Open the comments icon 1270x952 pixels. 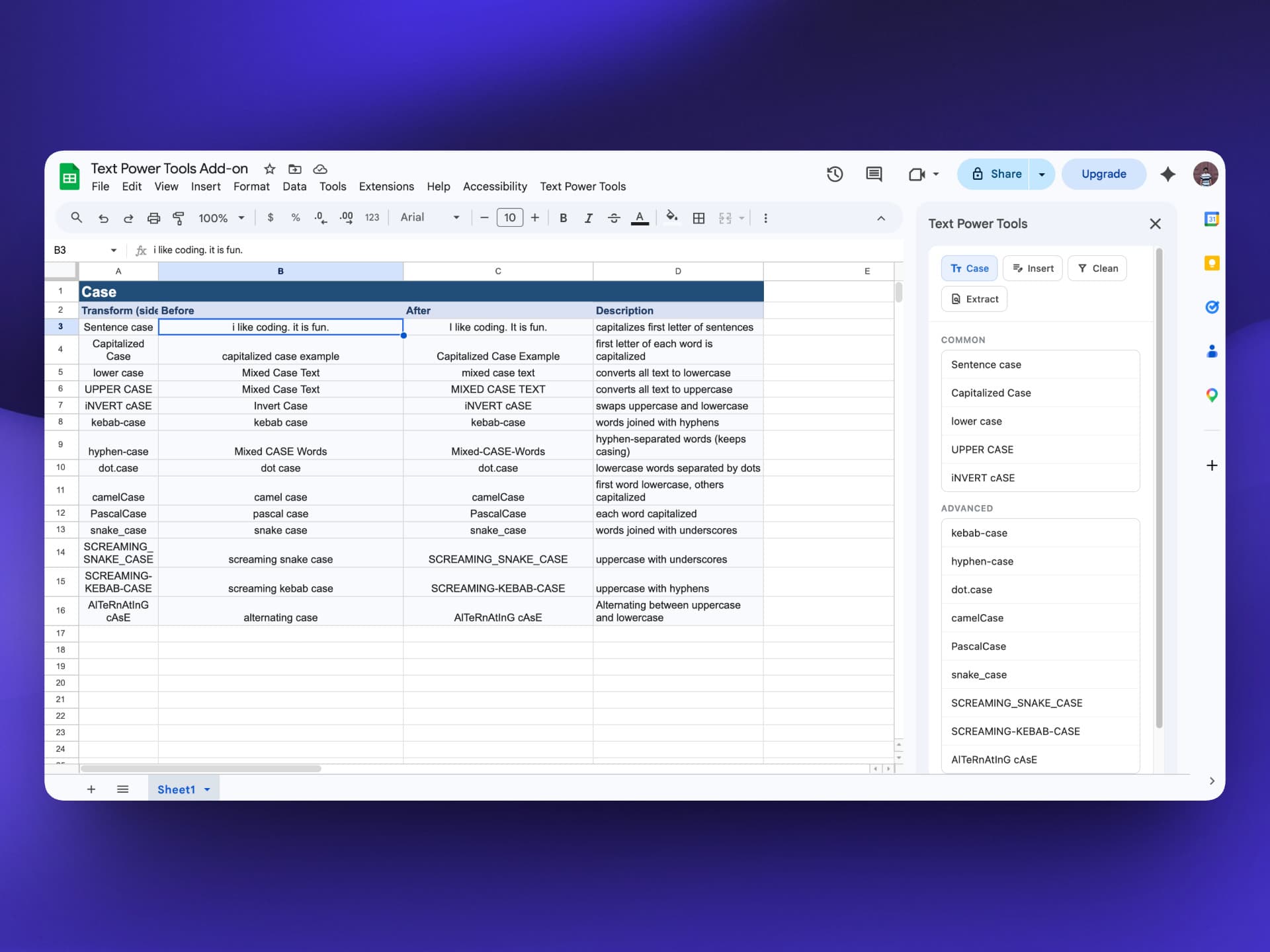pyautogui.click(x=874, y=174)
